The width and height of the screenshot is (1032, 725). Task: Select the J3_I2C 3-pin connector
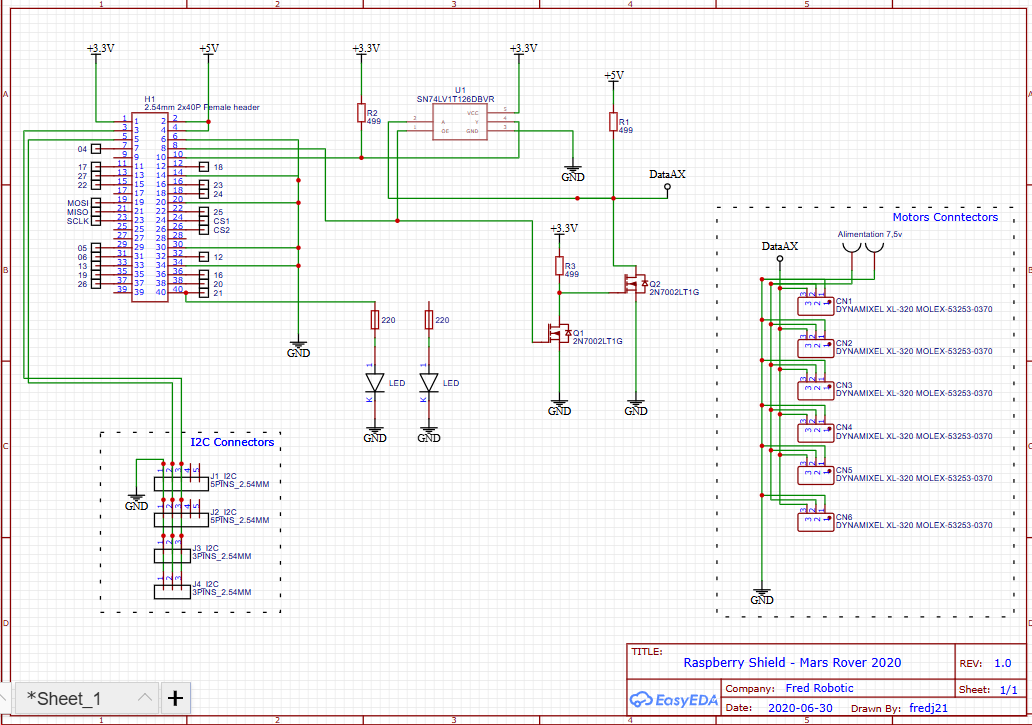coord(172,556)
